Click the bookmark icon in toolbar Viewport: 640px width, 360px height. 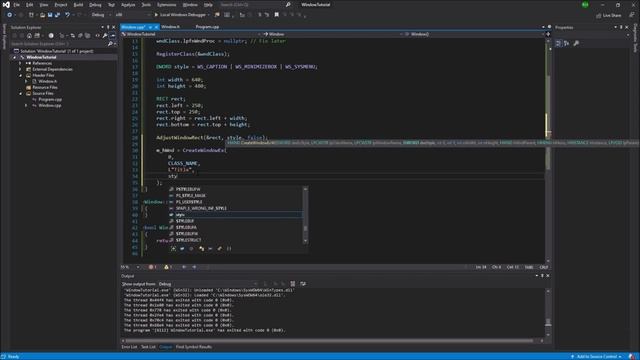click(277, 15)
